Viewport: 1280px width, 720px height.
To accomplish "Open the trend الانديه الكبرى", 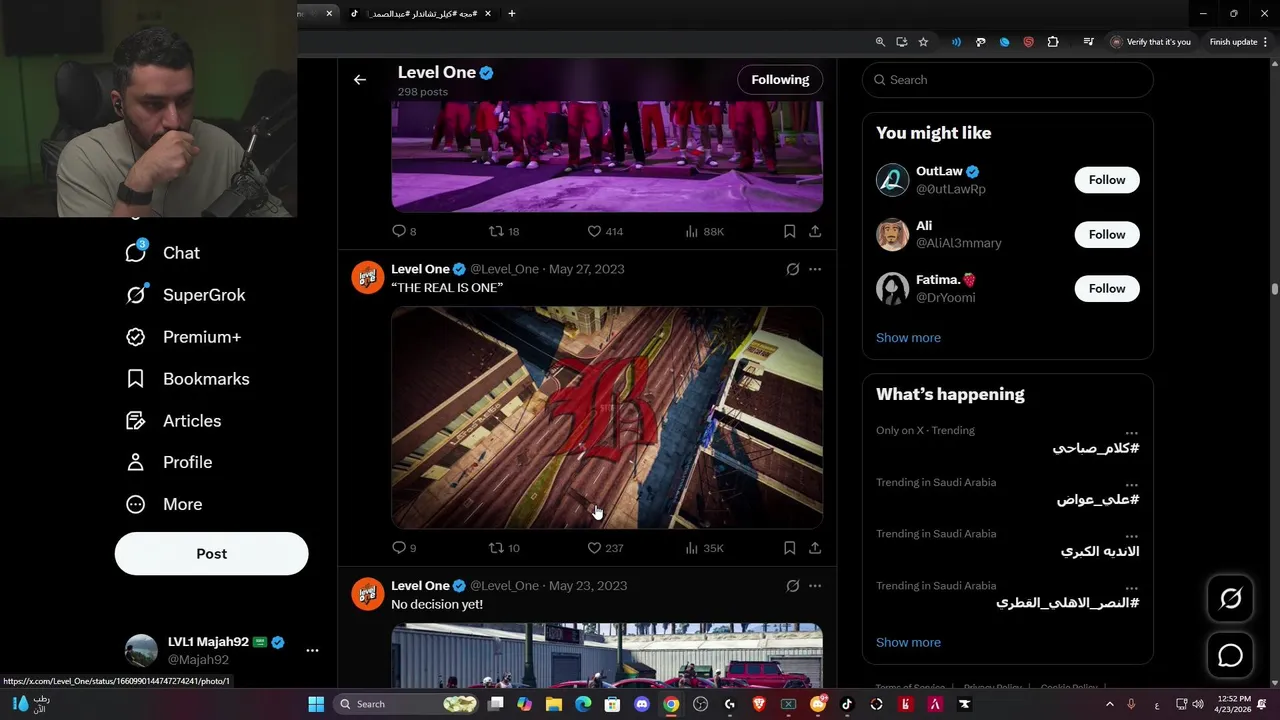I will pyautogui.click(x=1100, y=551).
